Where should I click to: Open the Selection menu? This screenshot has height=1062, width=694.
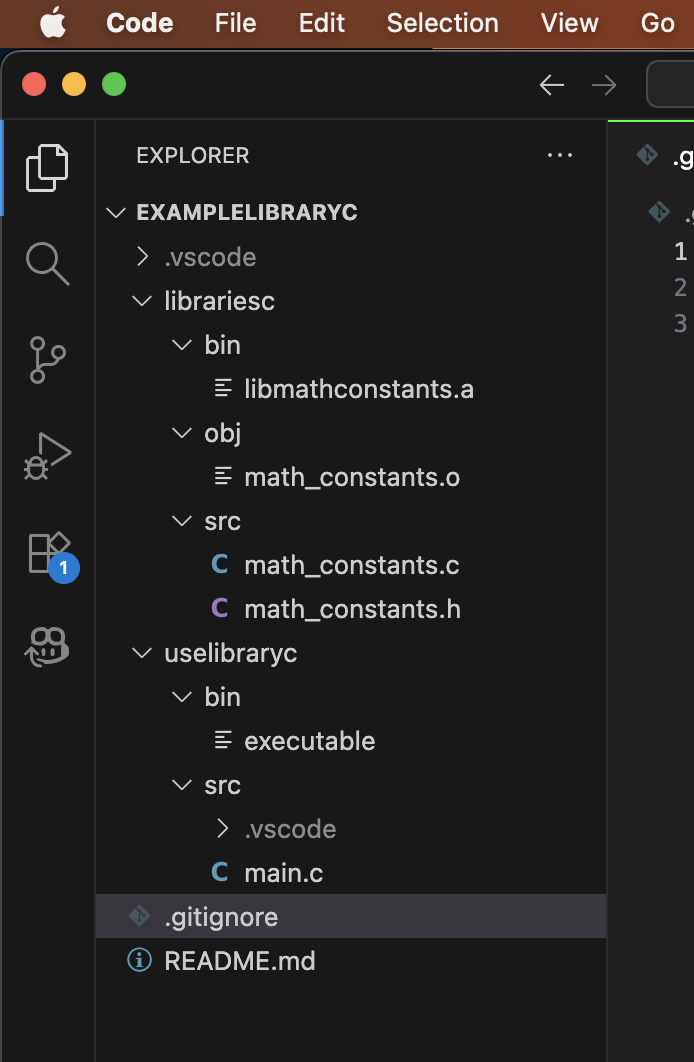442,23
